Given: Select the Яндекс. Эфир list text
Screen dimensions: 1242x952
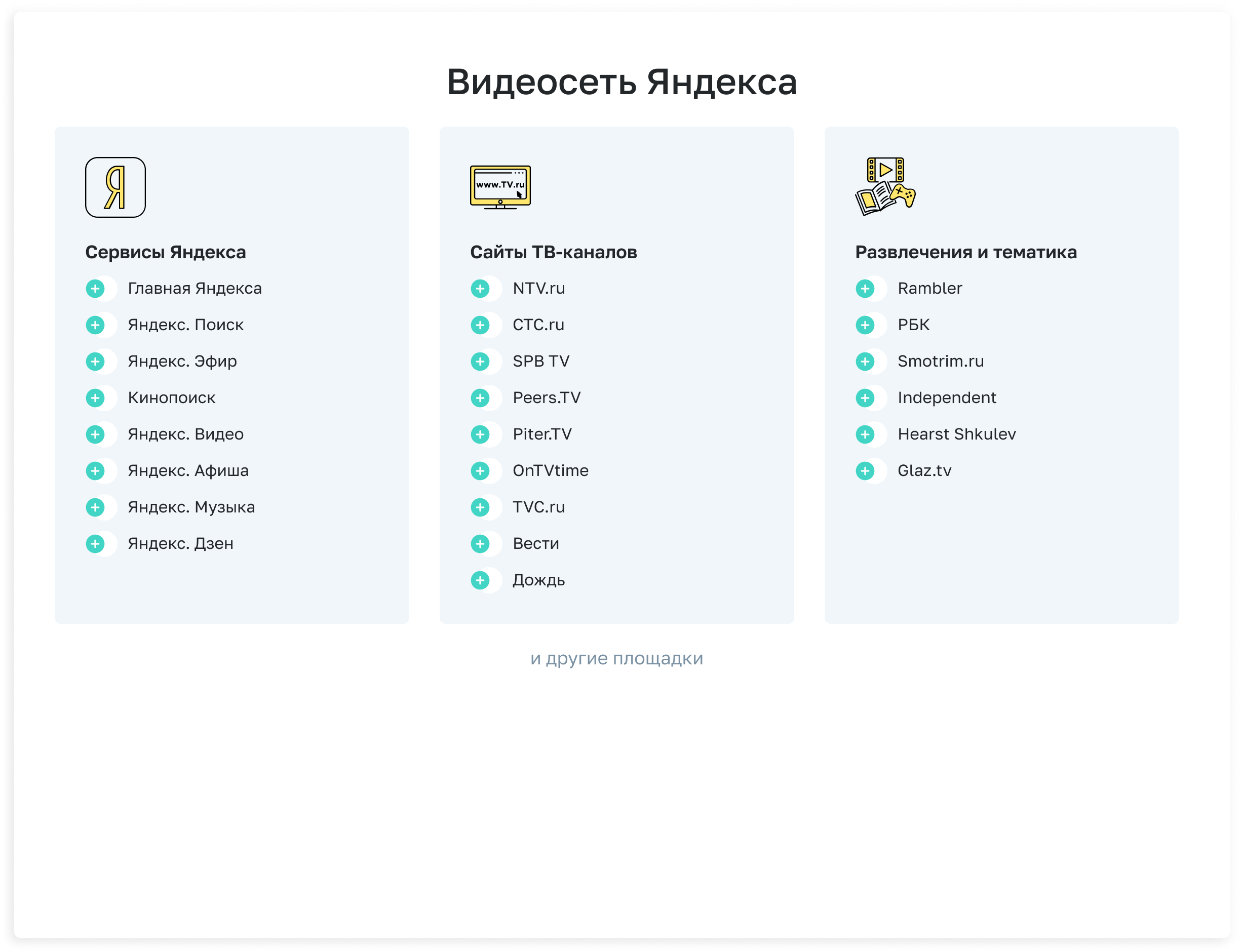Looking at the screenshot, I should point(182,362).
